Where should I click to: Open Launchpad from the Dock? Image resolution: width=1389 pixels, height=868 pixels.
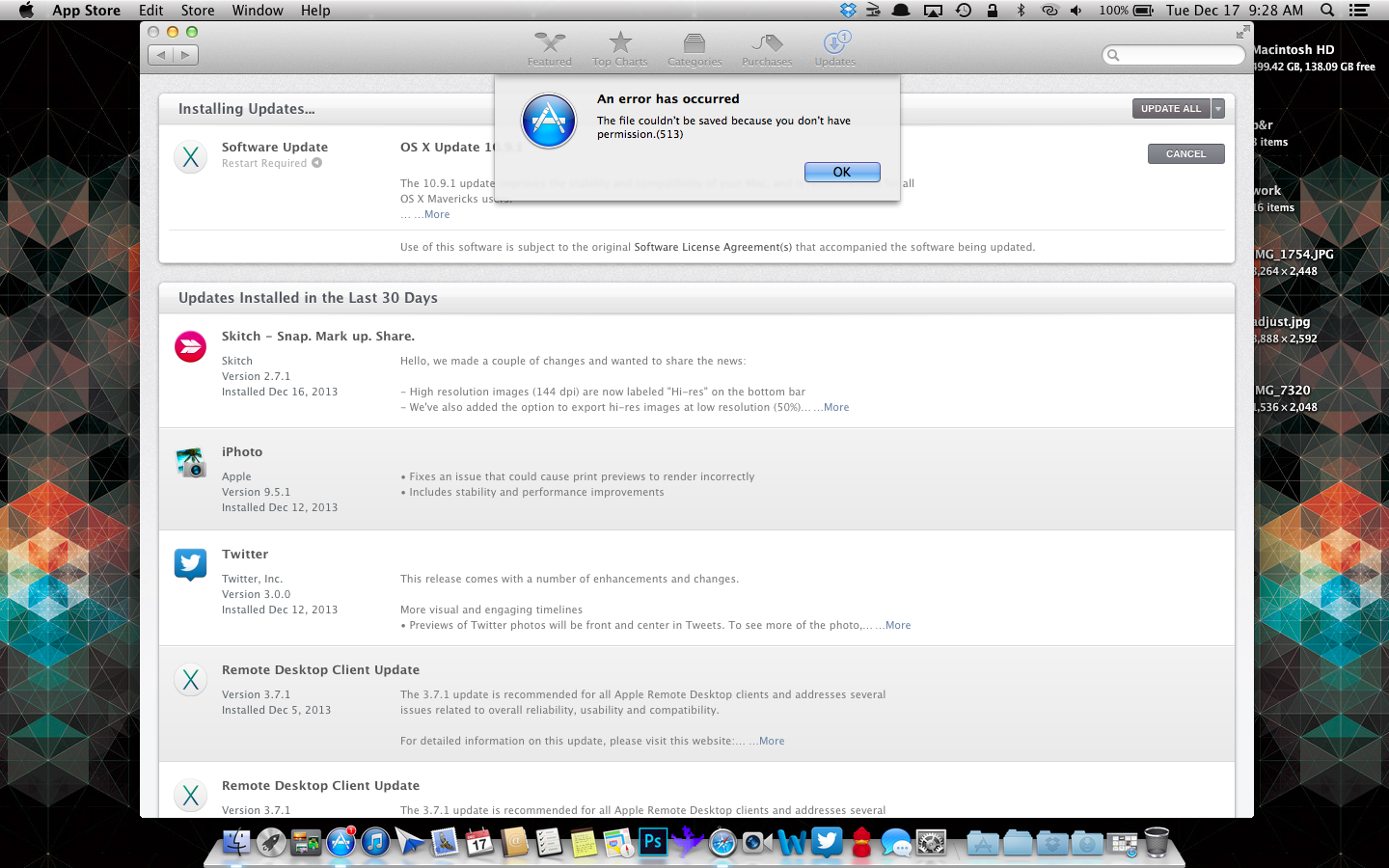click(x=271, y=842)
